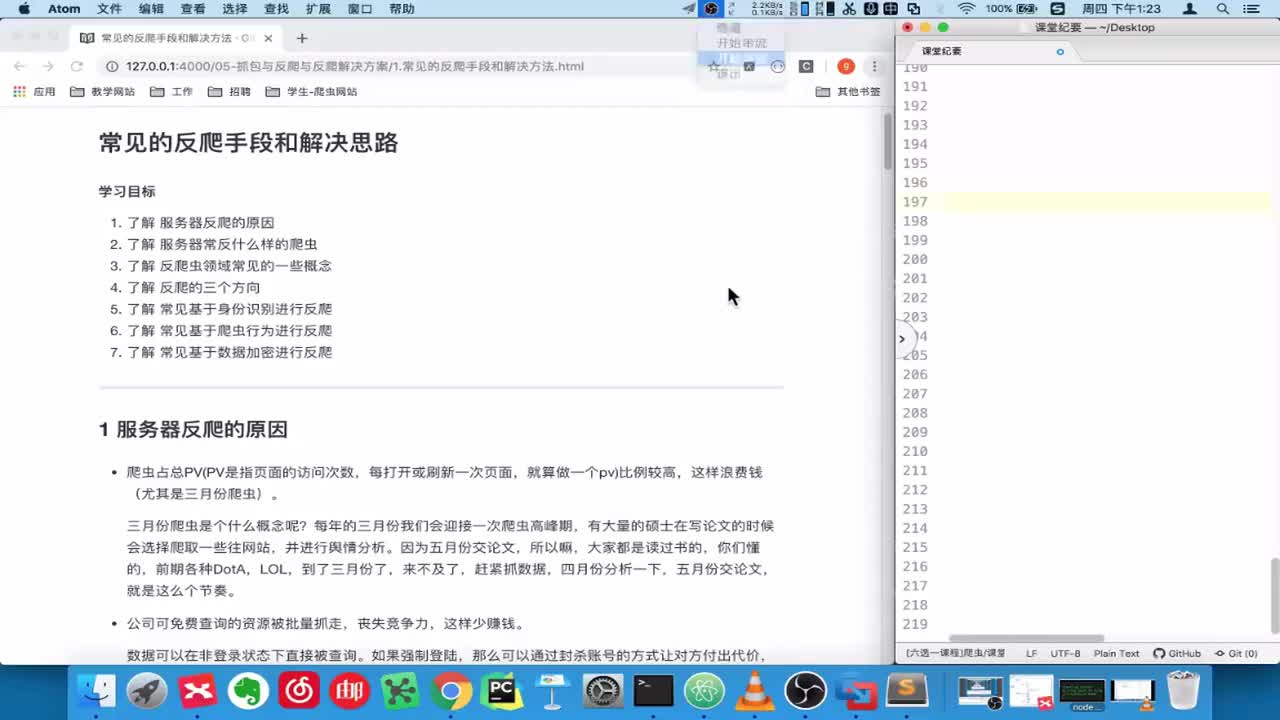Expand Atom's tree view dock chevron

click(x=901, y=339)
